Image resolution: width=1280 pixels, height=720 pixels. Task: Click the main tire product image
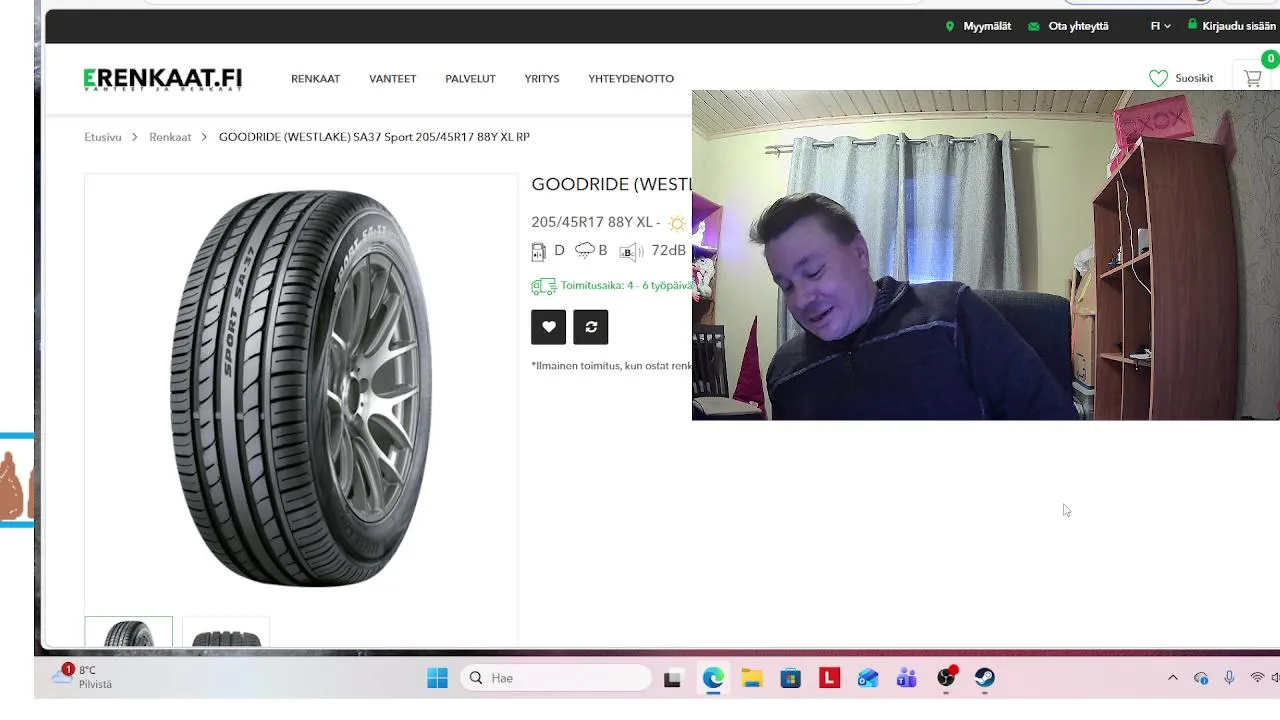pyautogui.click(x=301, y=388)
